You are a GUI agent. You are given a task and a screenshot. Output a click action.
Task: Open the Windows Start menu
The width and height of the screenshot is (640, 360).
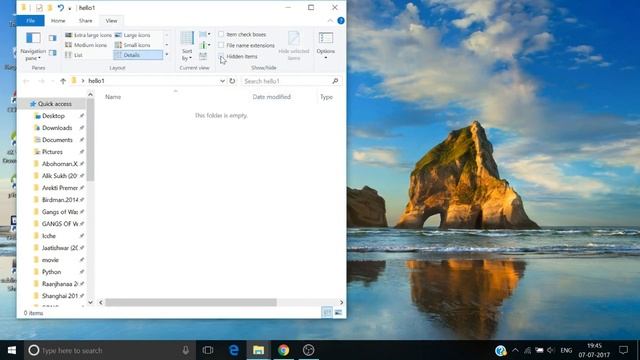(x=12, y=350)
